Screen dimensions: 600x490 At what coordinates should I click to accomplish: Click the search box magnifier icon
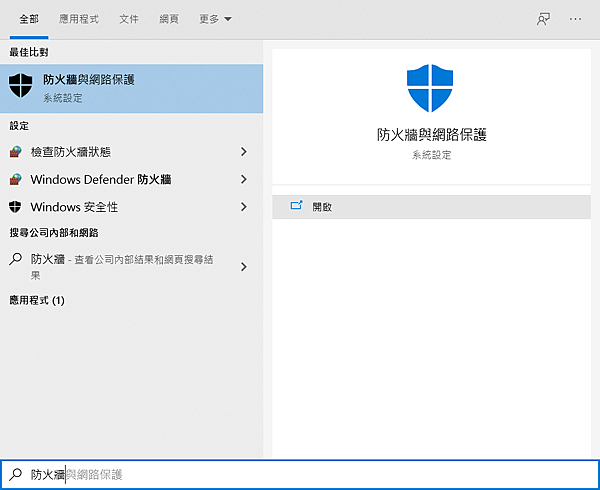click(16, 474)
